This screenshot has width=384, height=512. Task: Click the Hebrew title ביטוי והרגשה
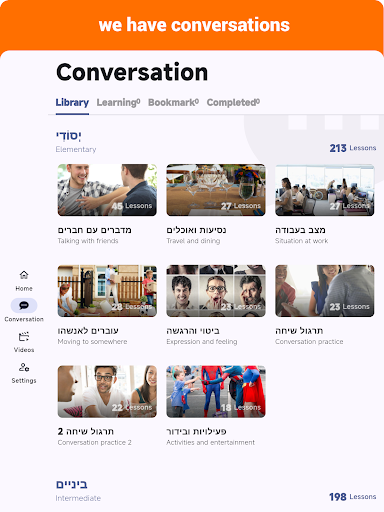click(x=193, y=331)
